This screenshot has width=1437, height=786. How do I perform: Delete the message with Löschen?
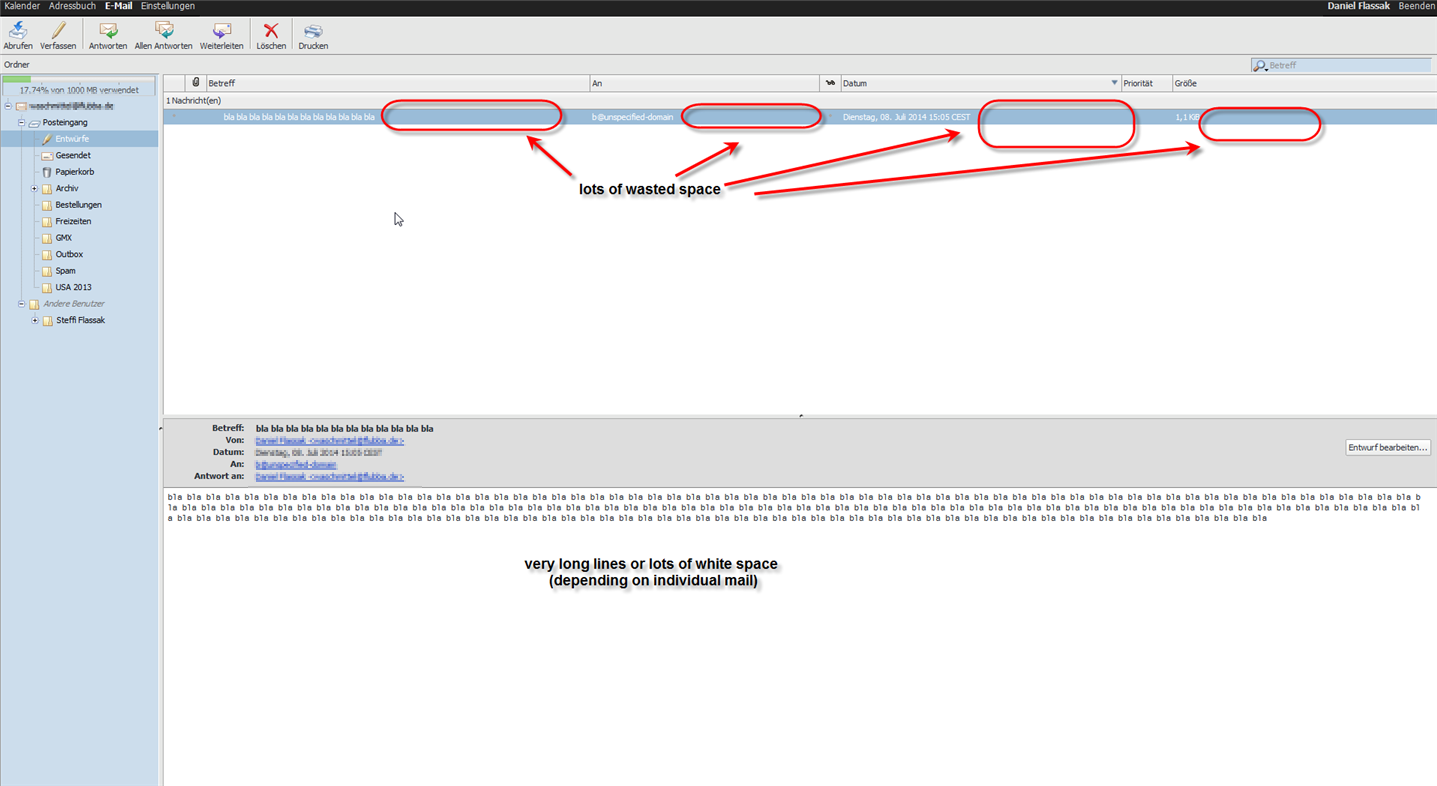pyautogui.click(x=271, y=32)
